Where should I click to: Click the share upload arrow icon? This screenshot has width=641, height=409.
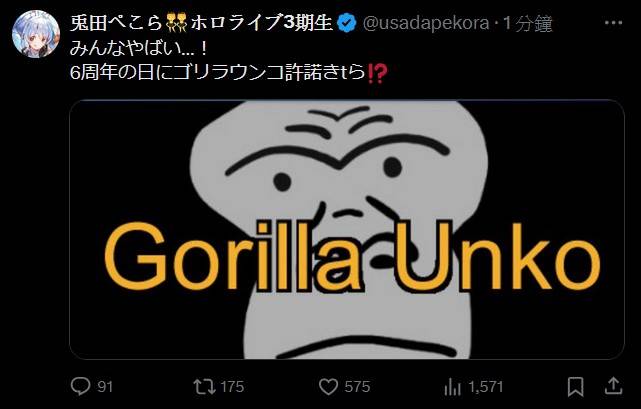click(614, 386)
